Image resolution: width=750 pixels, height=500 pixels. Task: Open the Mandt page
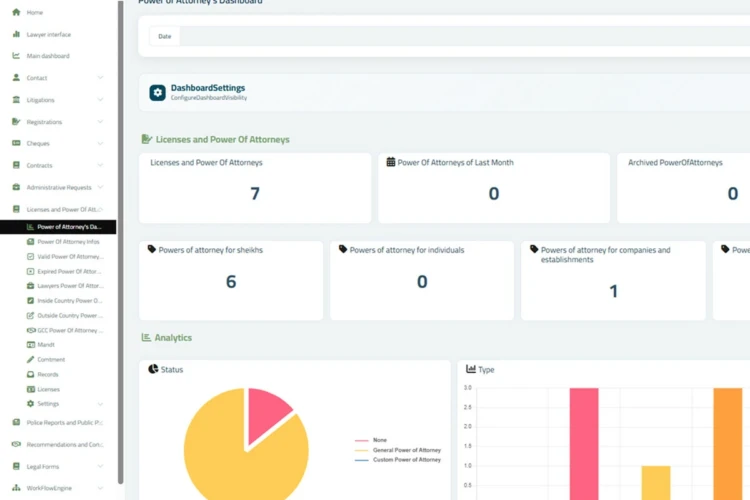pyautogui.click(x=46, y=344)
